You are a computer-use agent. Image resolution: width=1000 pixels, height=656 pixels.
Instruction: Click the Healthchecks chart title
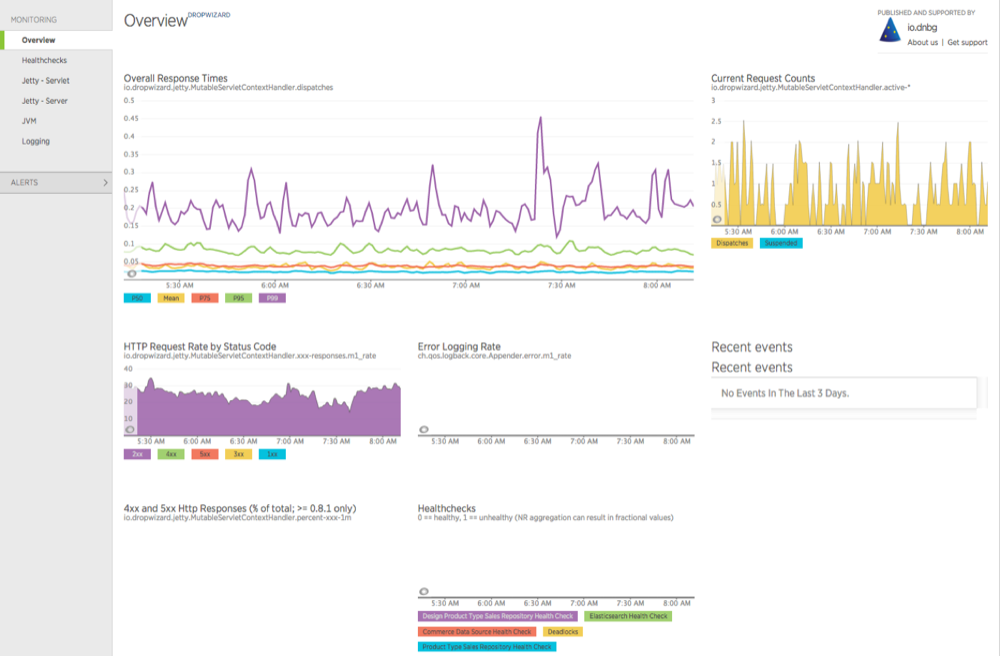[x=446, y=509]
